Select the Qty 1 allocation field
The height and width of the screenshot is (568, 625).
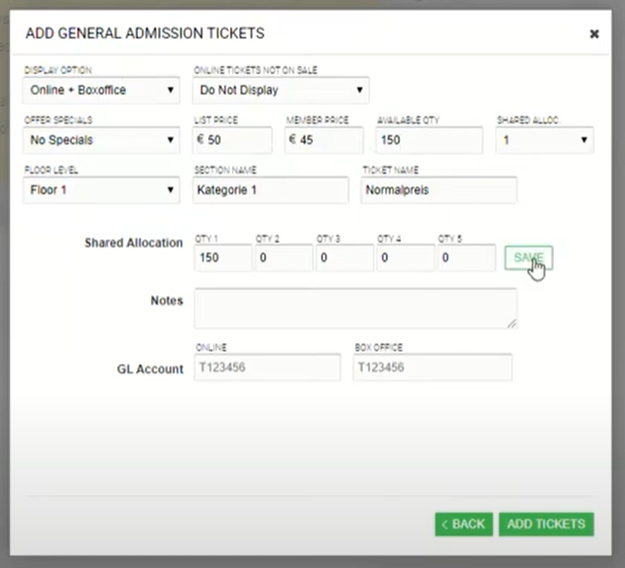pos(223,258)
